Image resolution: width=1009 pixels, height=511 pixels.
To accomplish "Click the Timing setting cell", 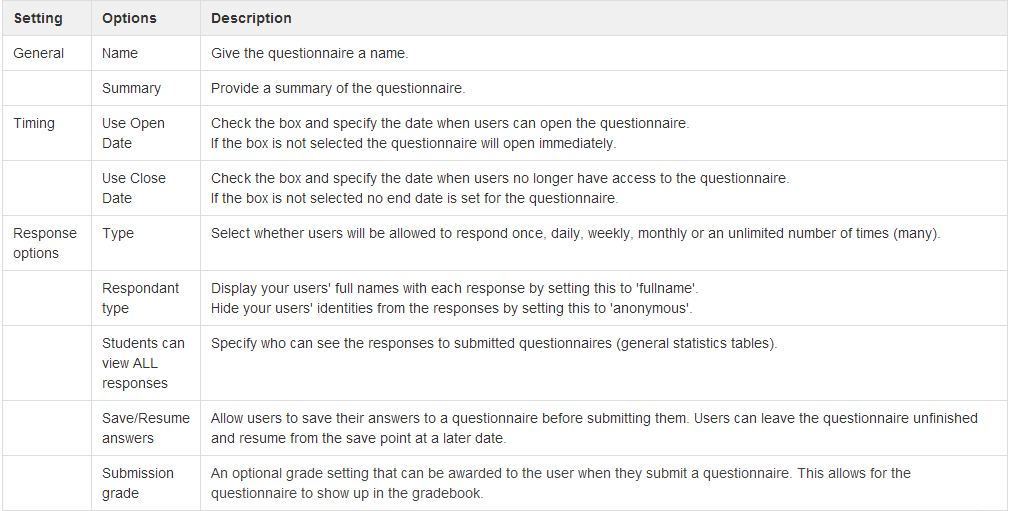I will pos(34,123).
